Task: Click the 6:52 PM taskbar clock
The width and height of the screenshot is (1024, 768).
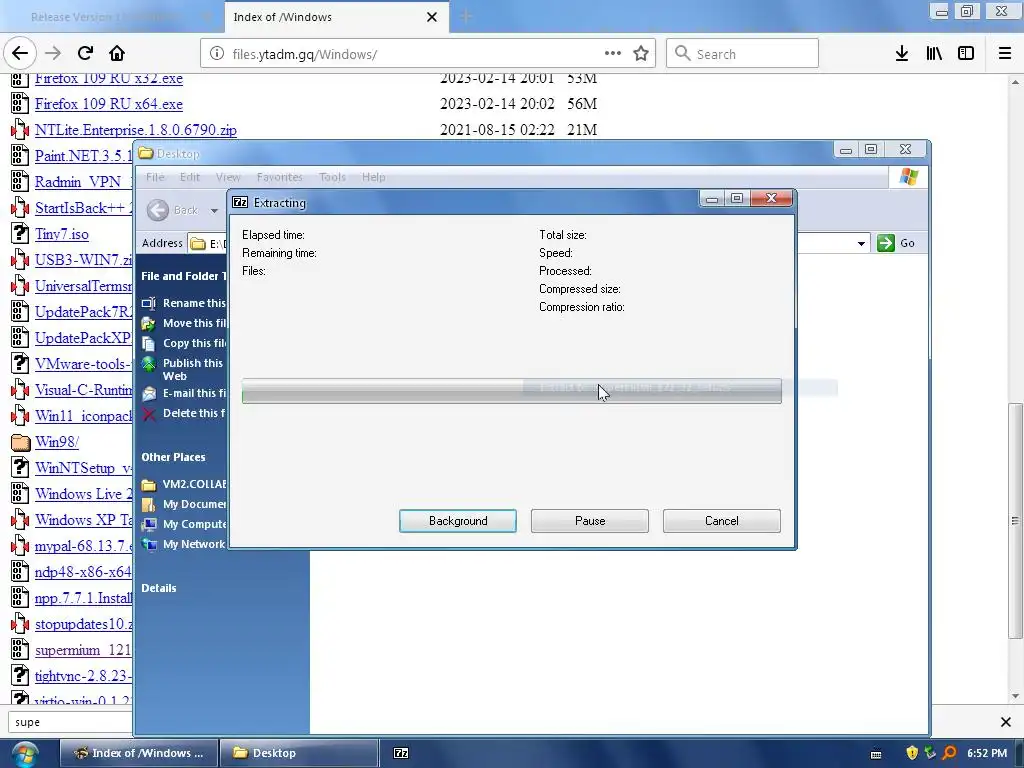Action: [x=987, y=753]
